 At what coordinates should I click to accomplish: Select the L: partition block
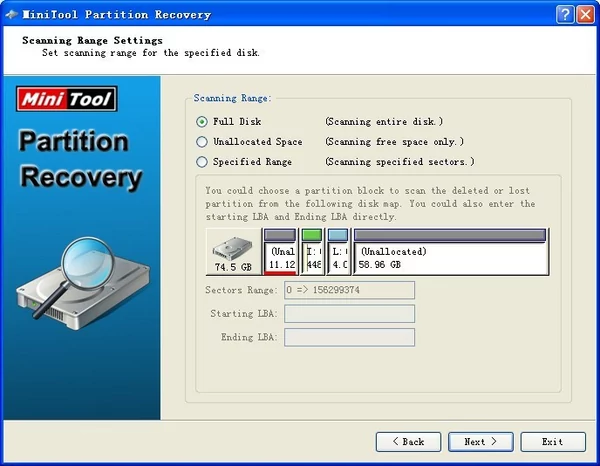coord(338,252)
